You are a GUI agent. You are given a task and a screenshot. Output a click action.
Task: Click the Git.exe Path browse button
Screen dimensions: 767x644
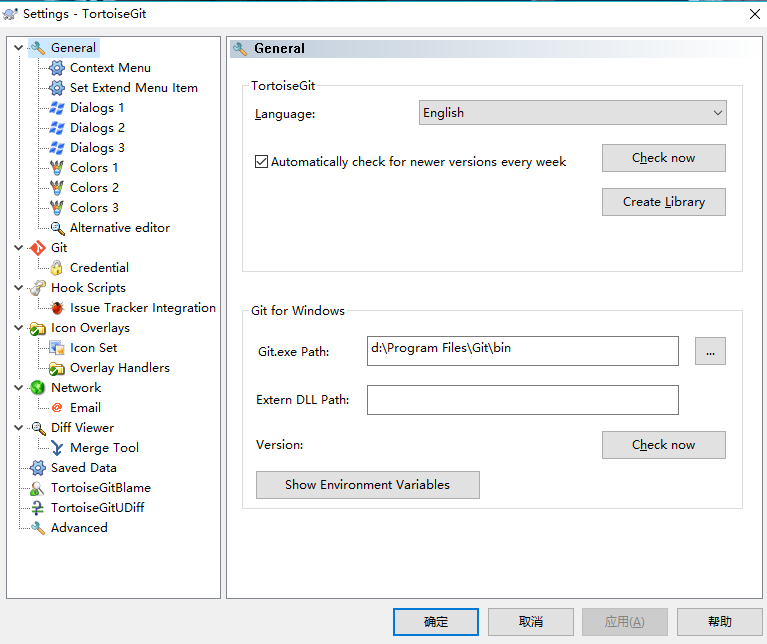click(710, 351)
